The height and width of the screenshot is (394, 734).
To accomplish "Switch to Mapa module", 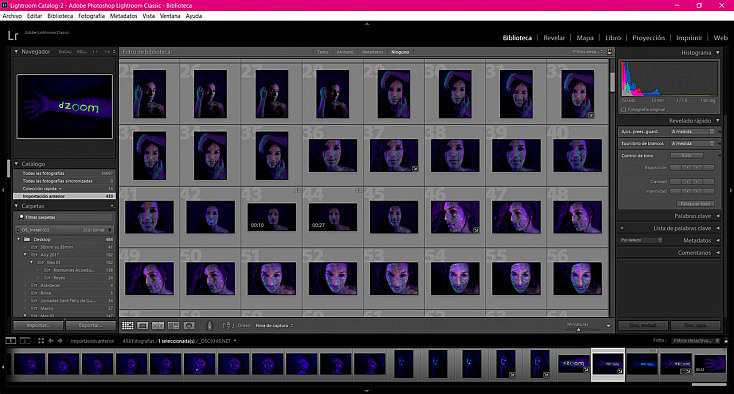I will (x=585, y=38).
